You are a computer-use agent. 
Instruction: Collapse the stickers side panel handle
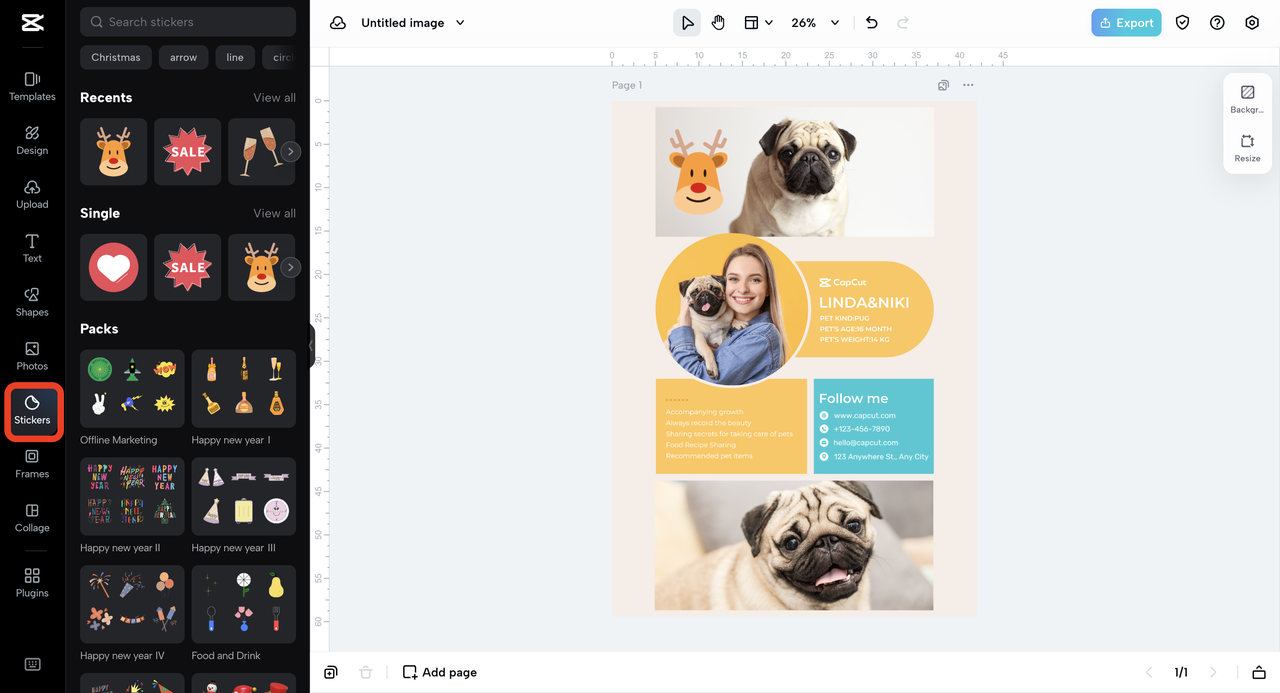pos(311,345)
